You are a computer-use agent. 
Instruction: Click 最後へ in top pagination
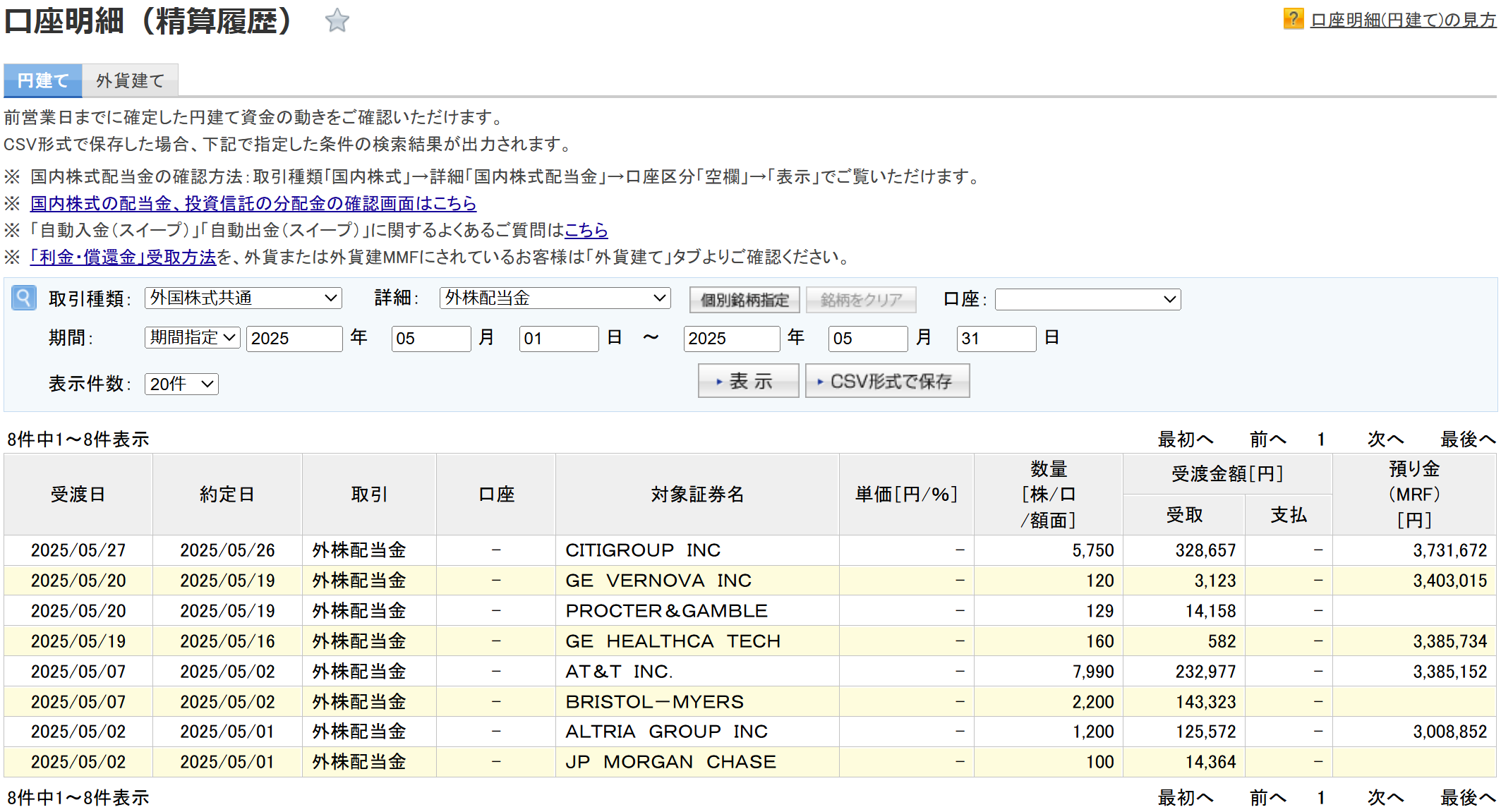point(1468,440)
